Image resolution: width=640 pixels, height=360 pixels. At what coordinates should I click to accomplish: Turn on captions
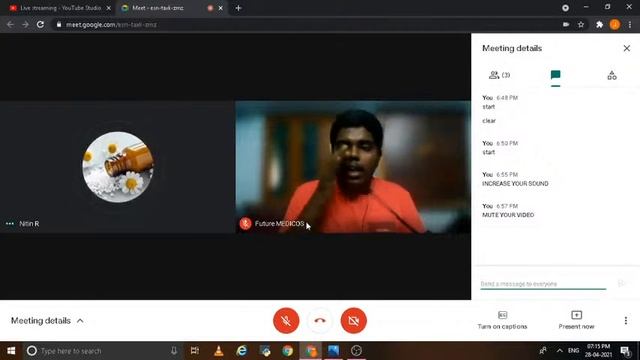(x=502, y=320)
